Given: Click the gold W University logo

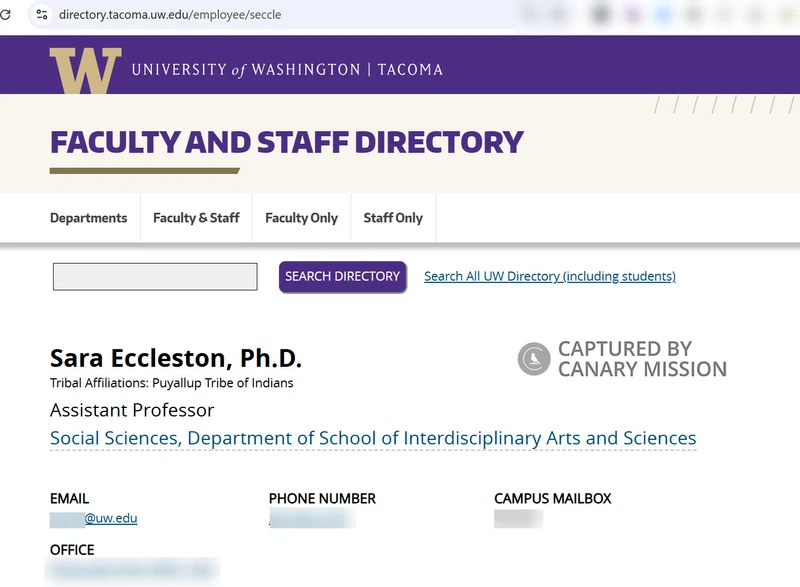Looking at the screenshot, I should (85, 70).
